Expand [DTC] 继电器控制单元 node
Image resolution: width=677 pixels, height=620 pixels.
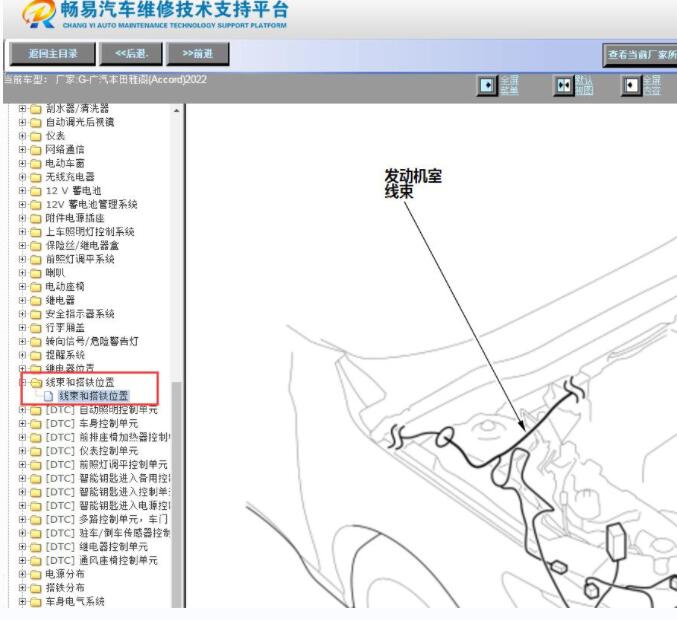tap(22, 547)
